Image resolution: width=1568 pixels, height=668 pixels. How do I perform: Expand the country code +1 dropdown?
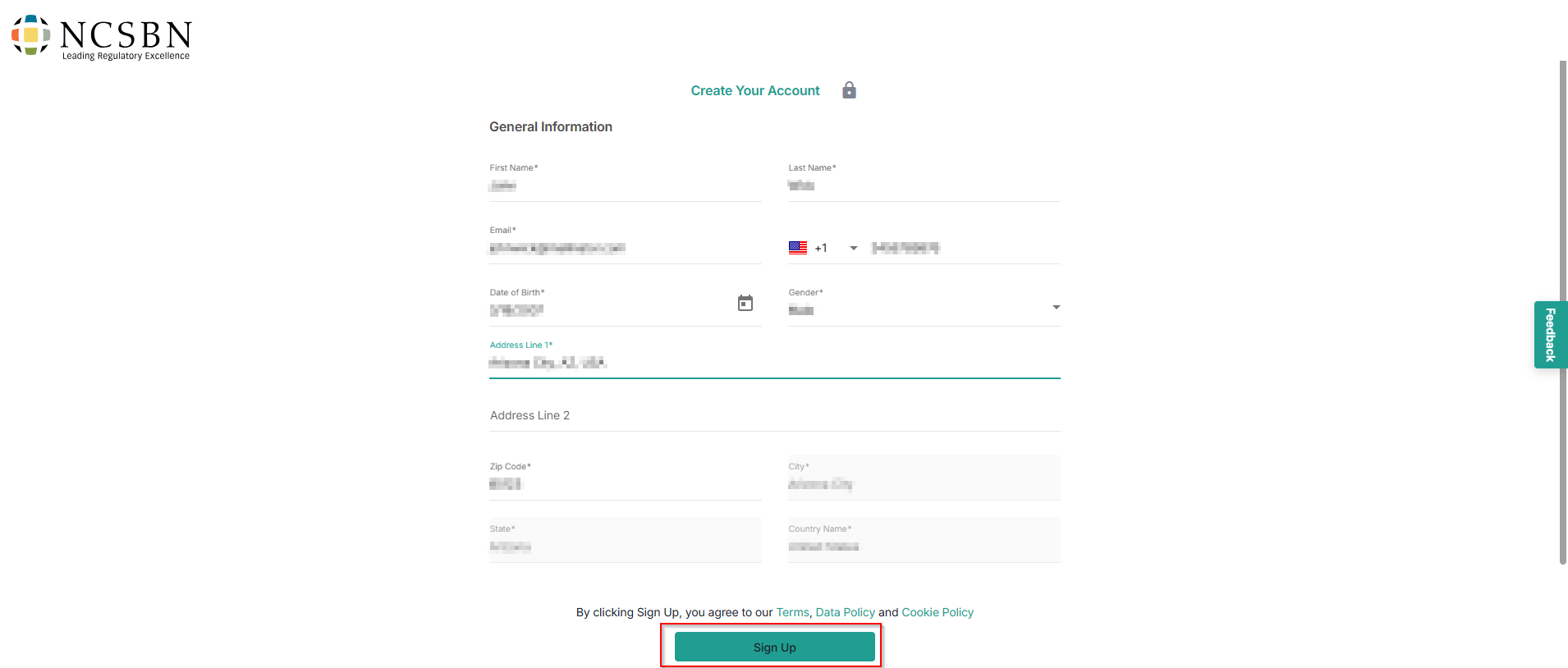854,248
